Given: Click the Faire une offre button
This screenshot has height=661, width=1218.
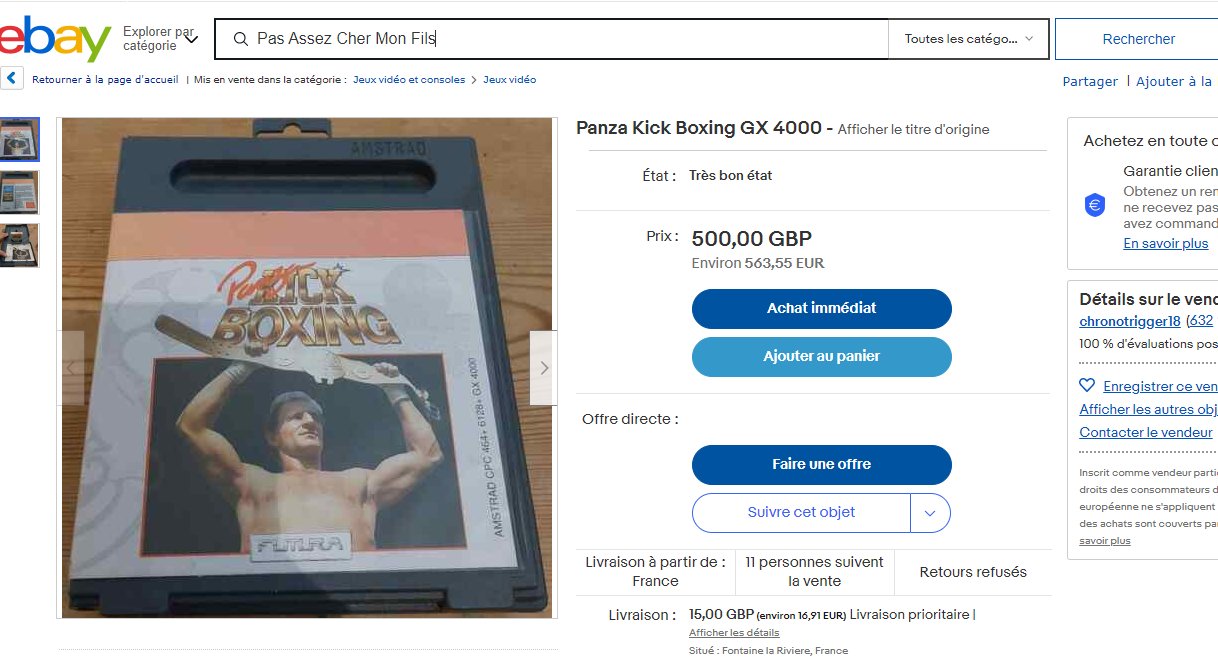Looking at the screenshot, I should pyautogui.click(x=821, y=465).
